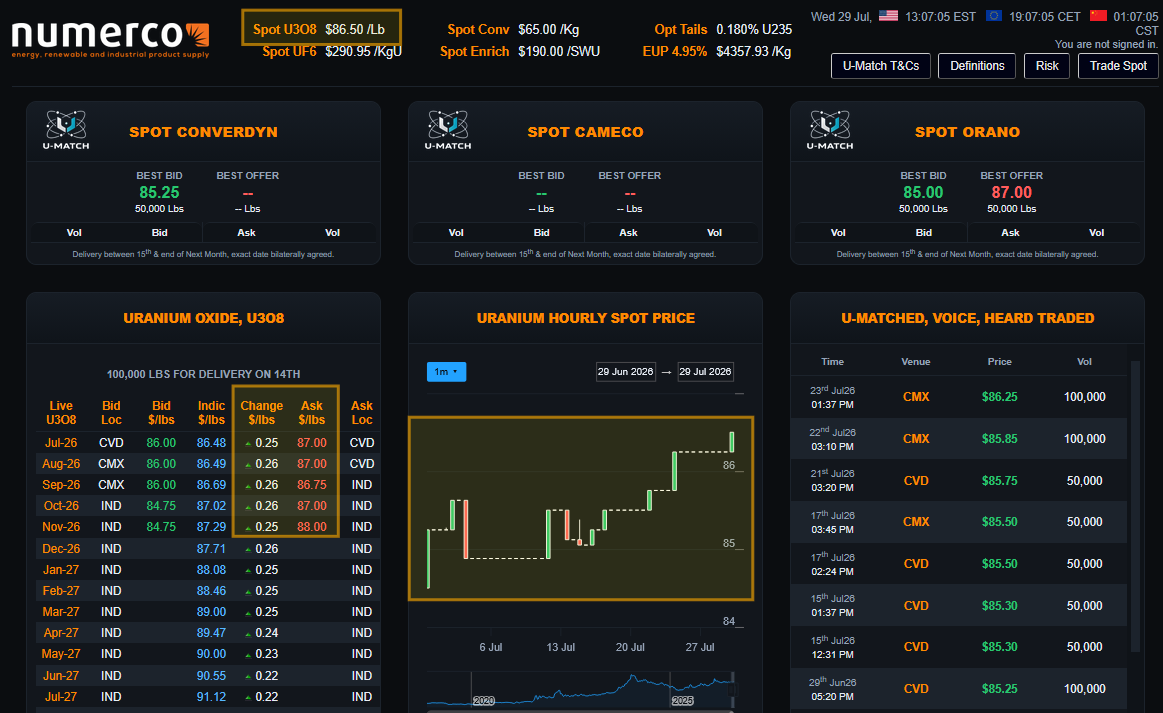The height and width of the screenshot is (713, 1163).
Task: Click the 29 Jul 2026 end date field
Action: tap(705, 372)
